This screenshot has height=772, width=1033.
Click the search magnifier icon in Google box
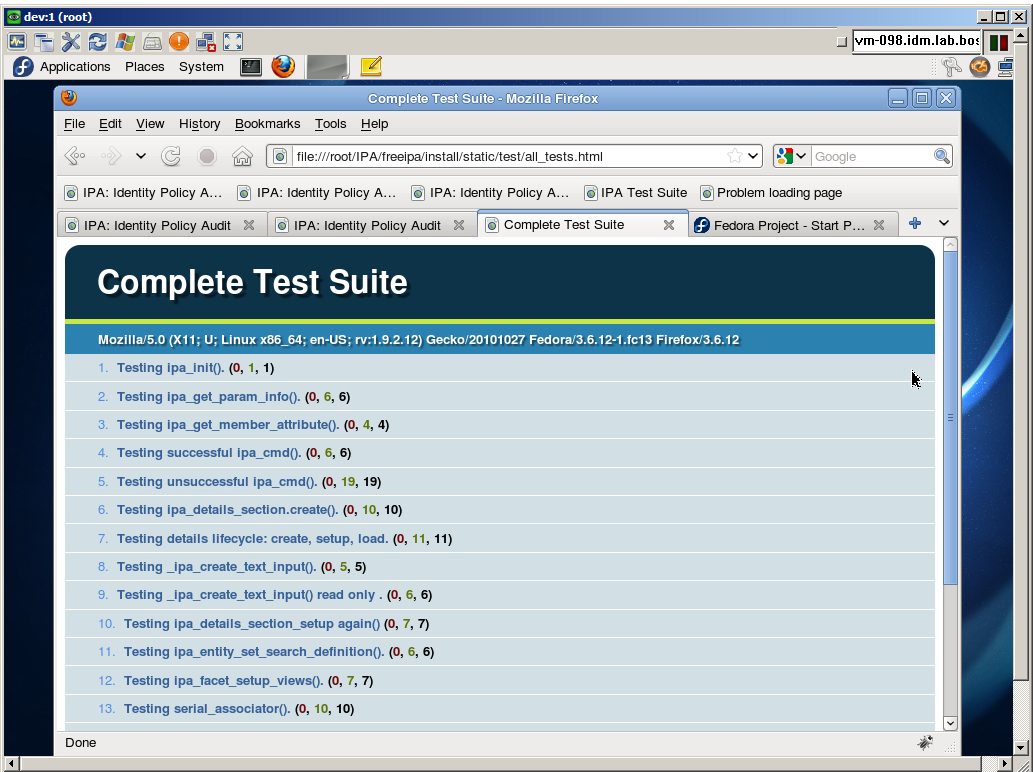pos(941,156)
